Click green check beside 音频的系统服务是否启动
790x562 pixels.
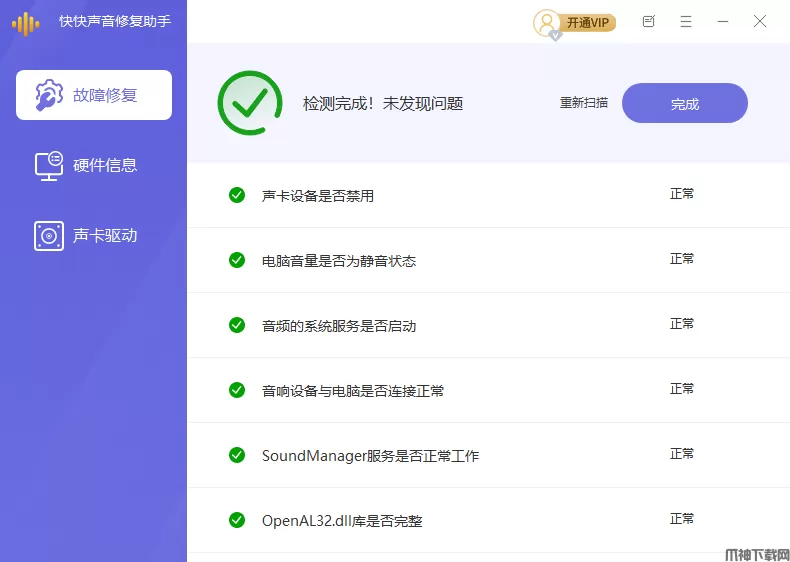(x=237, y=325)
